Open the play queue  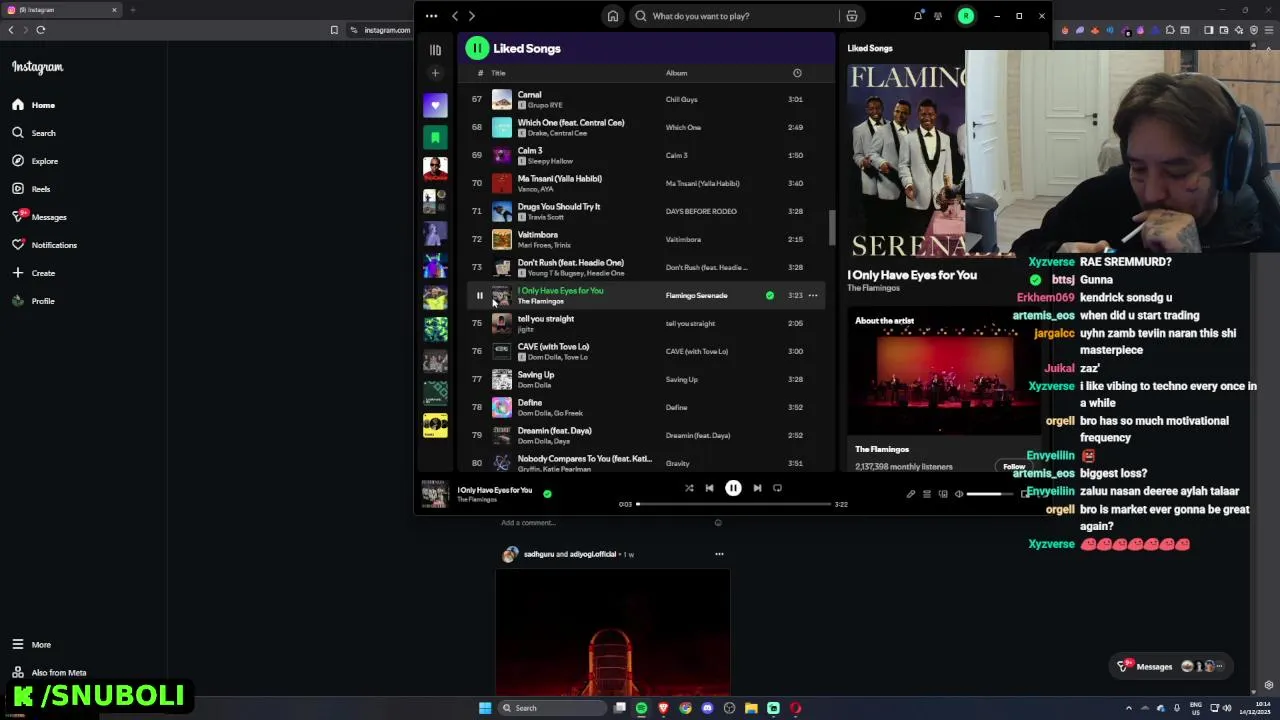[x=927, y=494]
